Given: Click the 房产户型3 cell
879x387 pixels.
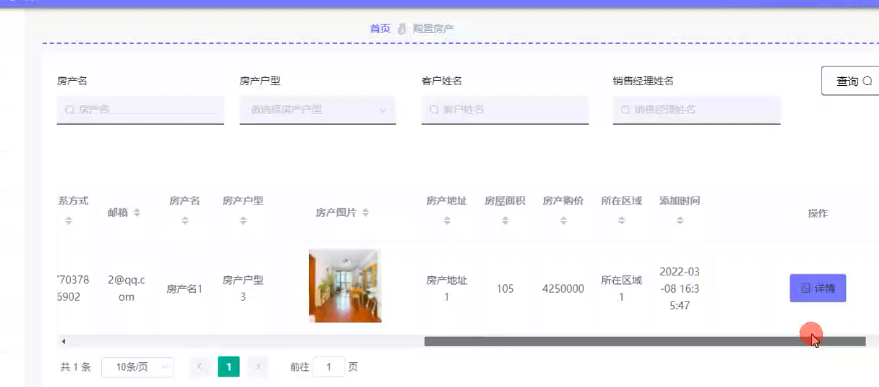Looking at the screenshot, I should tap(243, 288).
